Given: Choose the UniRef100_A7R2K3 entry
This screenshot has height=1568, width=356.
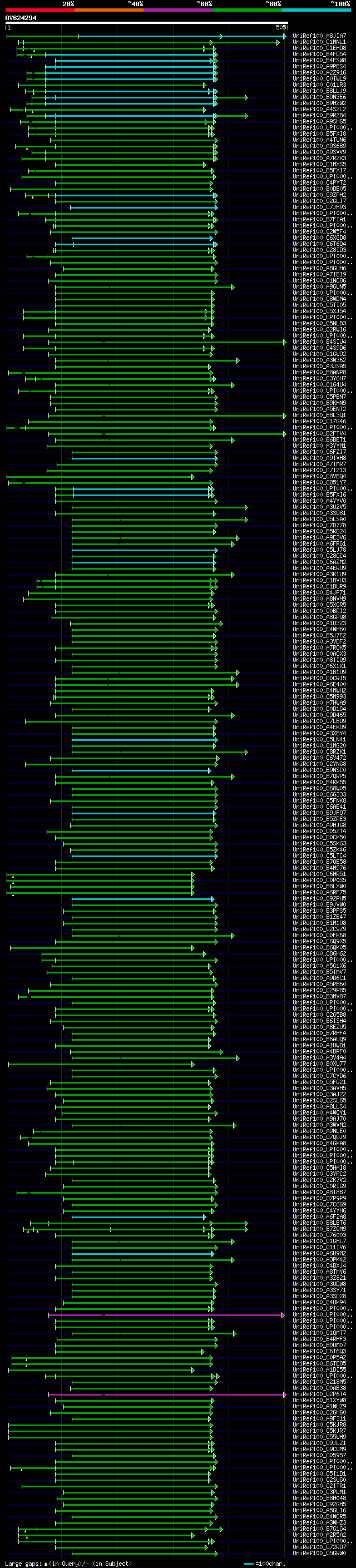Looking at the screenshot, I should pyautogui.click(x=319, y=159).
